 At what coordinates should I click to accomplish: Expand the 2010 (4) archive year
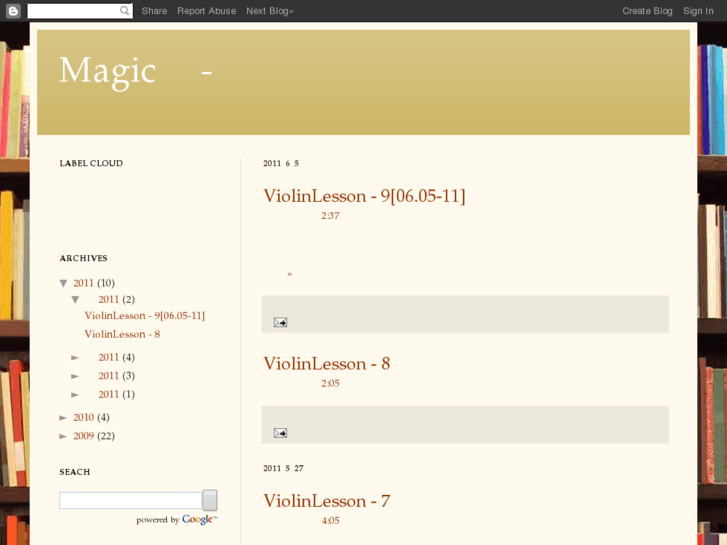click(x=64, y=418)
